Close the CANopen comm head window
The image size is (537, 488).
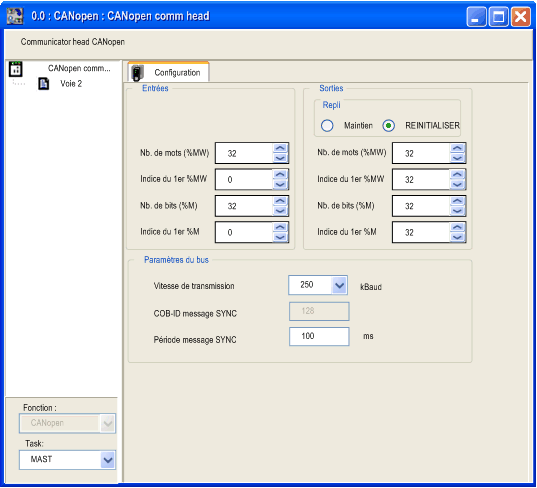tap(521, 16)
